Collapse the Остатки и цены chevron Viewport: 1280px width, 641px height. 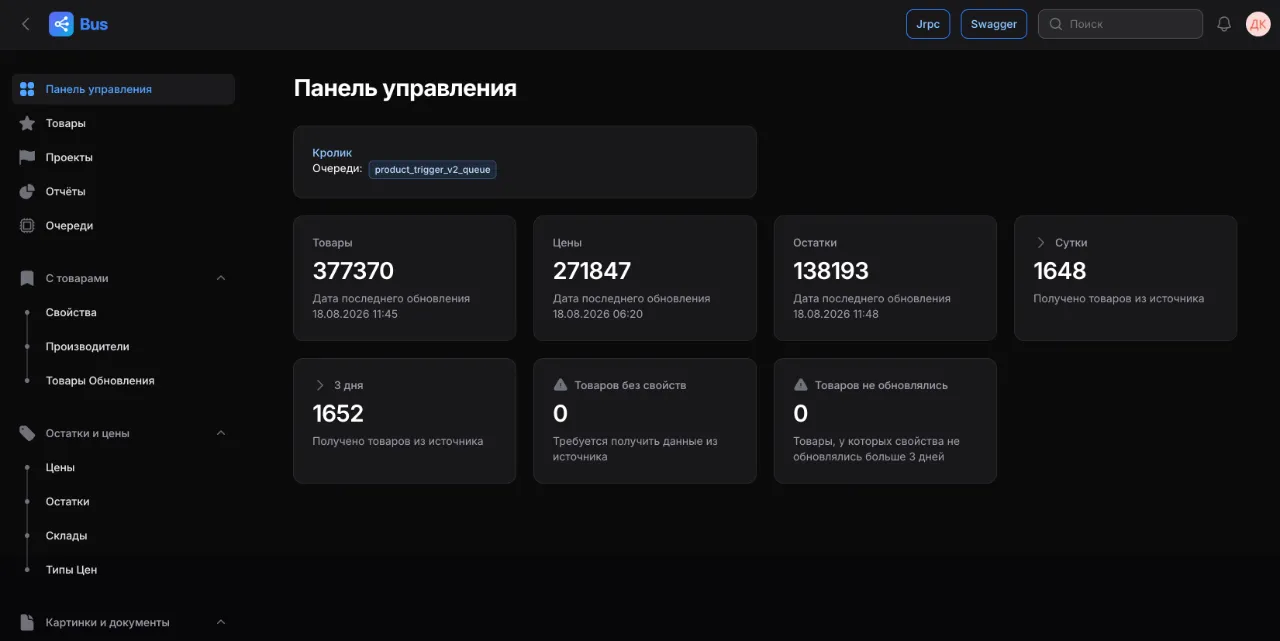221,433
